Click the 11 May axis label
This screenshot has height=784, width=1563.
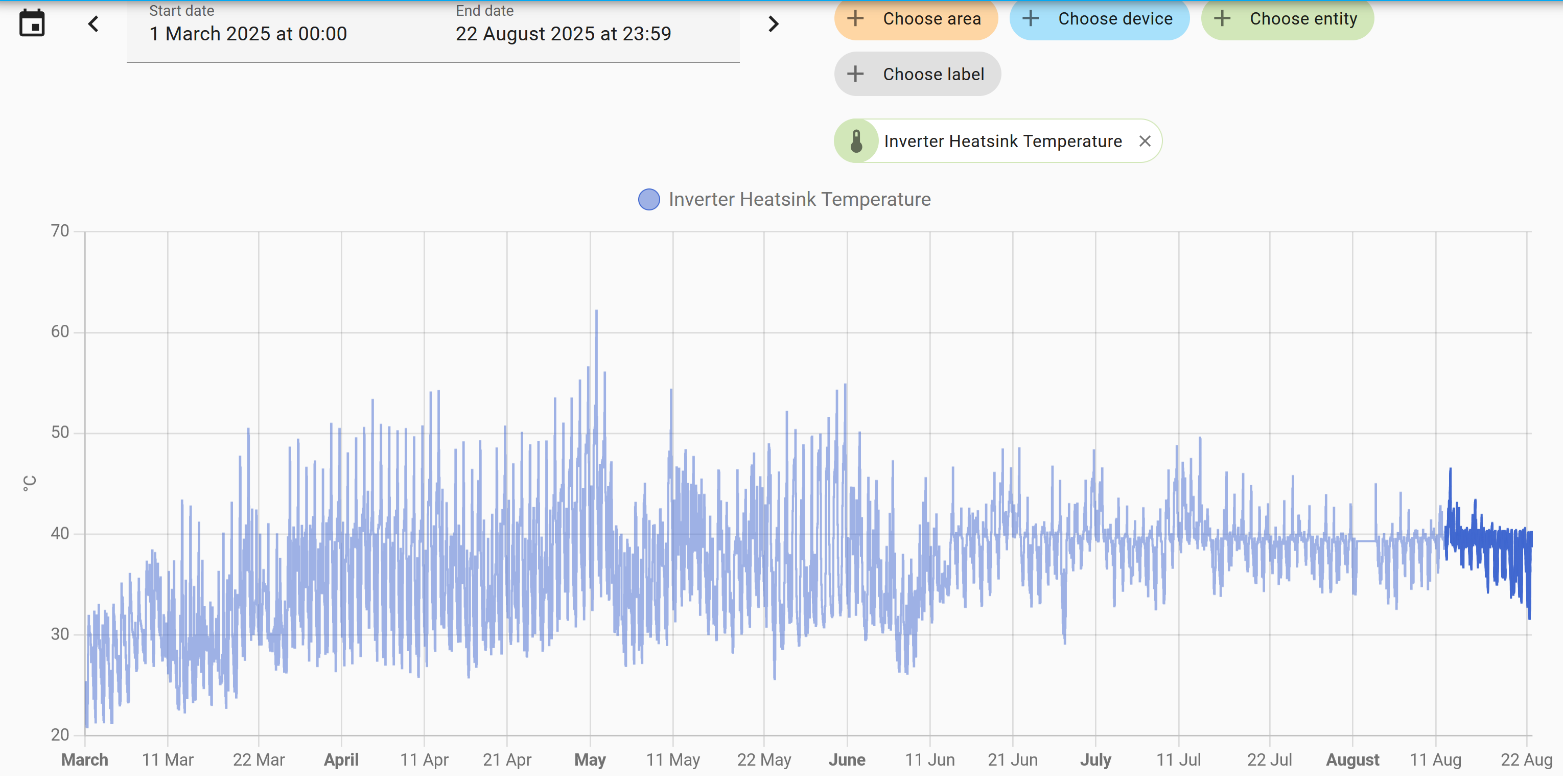point(673,760)
